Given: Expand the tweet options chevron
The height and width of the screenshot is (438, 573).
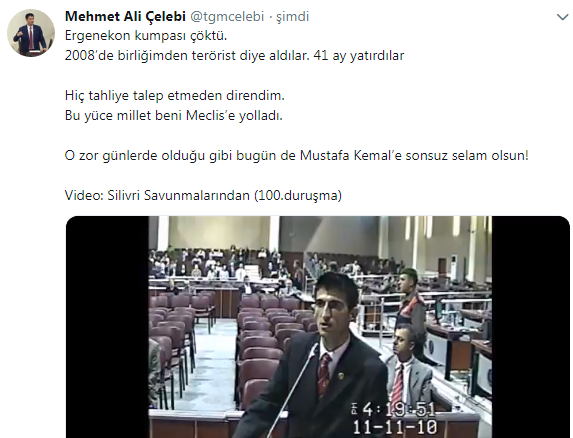Looking at the screenshot, I should click(x=562, y=17).
